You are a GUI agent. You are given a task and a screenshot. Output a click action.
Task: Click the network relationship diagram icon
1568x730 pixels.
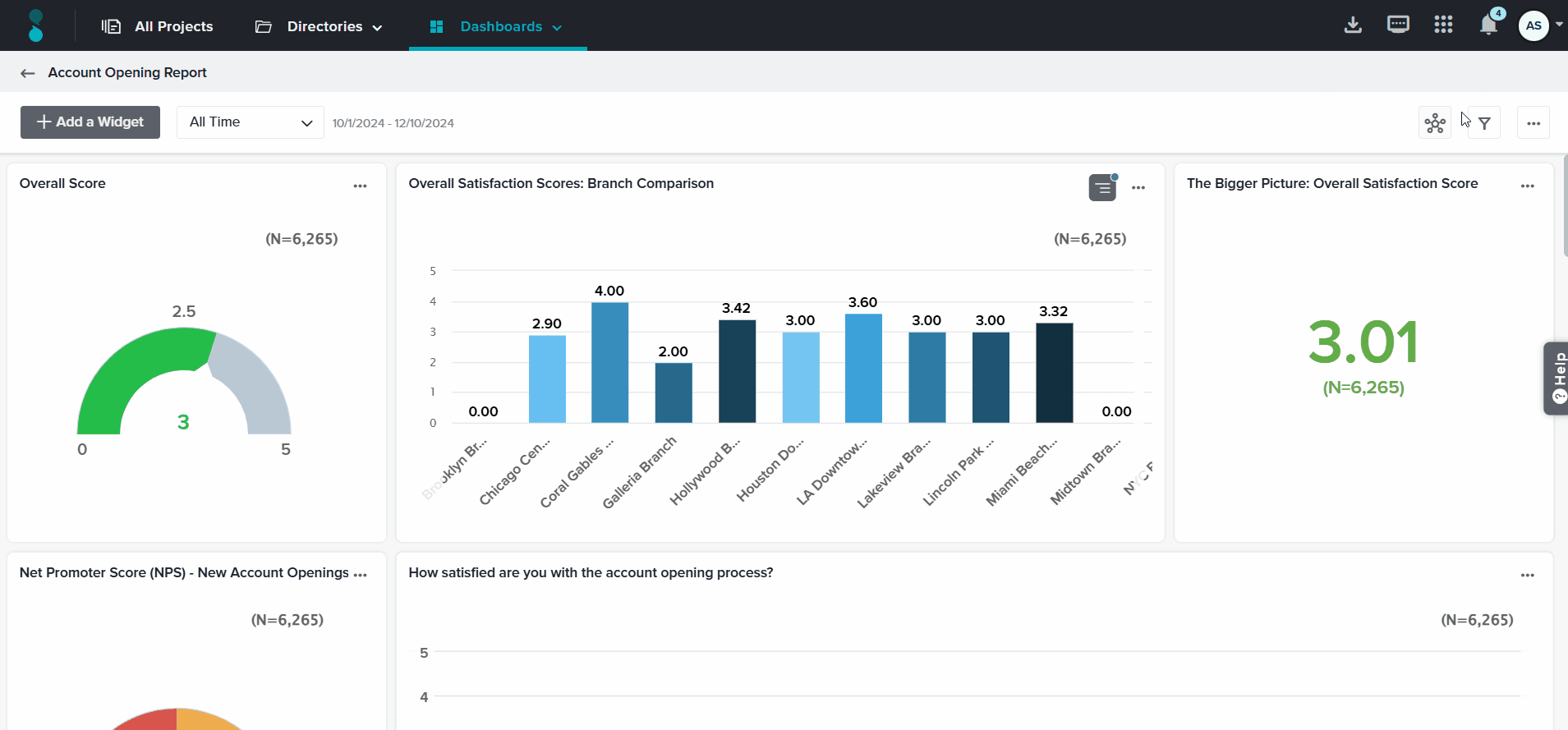[x=1435, y=123]
